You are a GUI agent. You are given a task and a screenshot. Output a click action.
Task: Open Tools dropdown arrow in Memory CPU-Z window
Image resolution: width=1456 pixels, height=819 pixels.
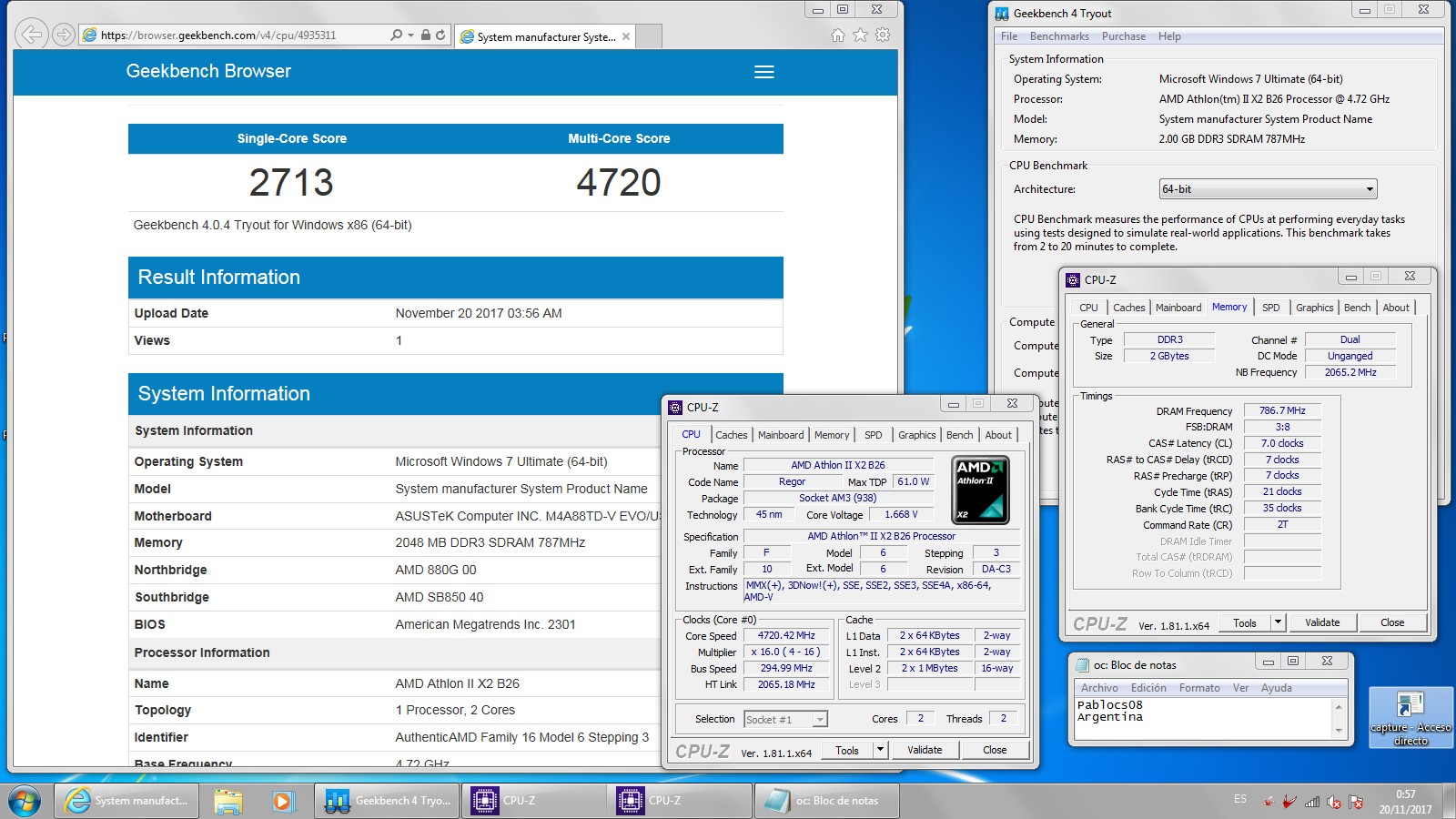click(1278, 622)
